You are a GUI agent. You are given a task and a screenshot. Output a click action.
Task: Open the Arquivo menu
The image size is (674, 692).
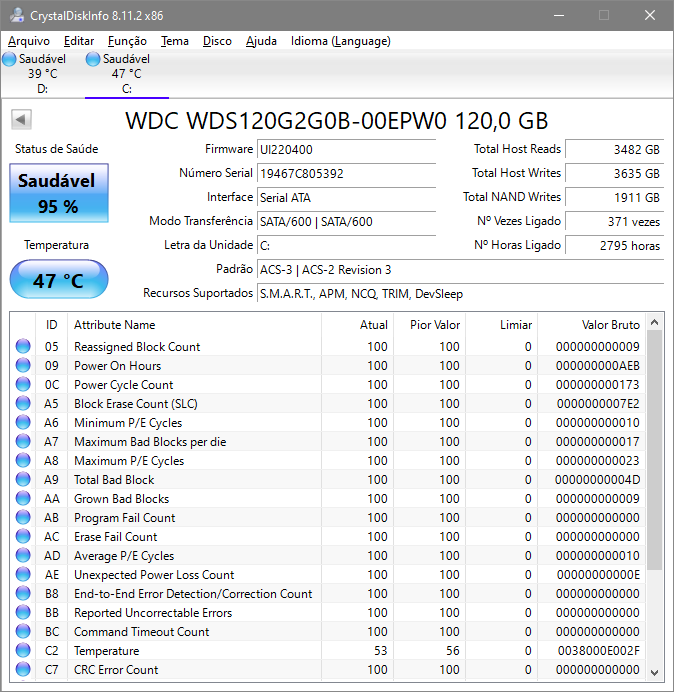click(x=29, y=41)
